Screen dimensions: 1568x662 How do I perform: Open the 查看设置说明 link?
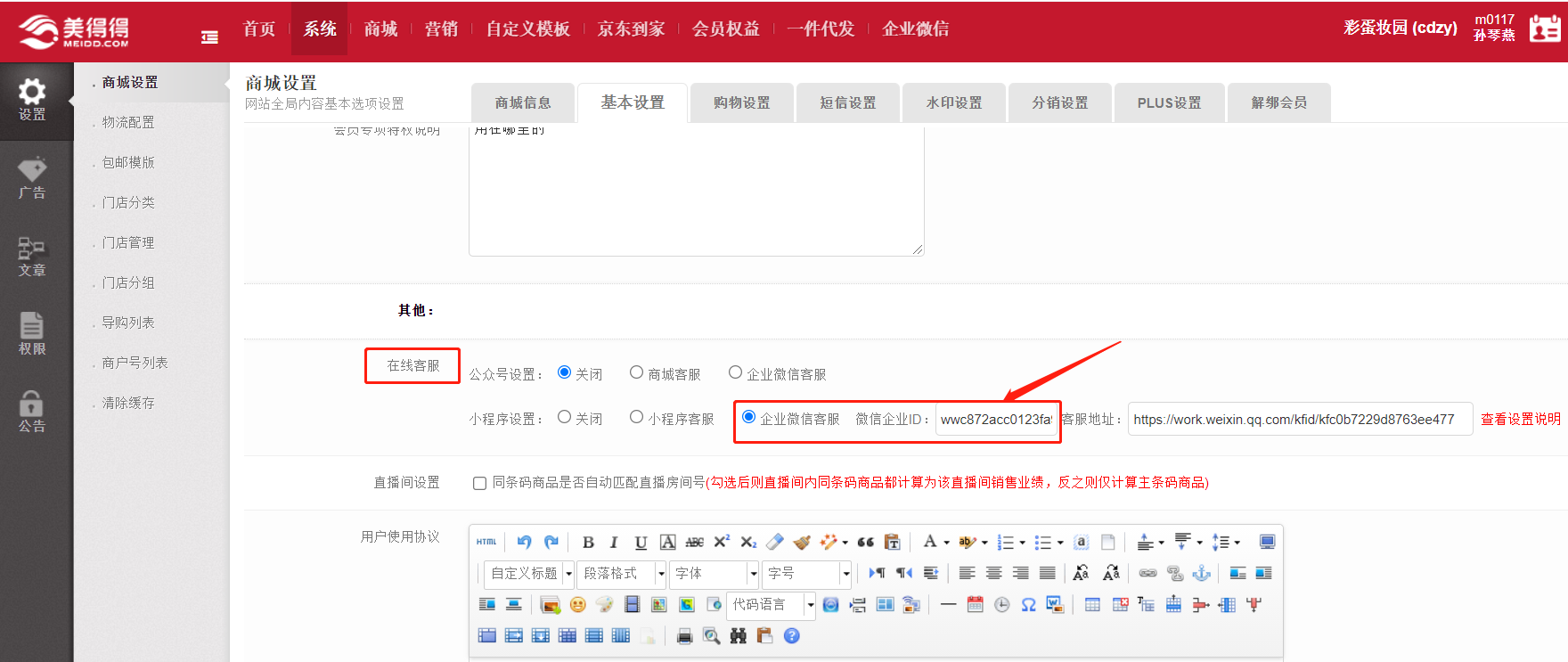(1520, 419)
